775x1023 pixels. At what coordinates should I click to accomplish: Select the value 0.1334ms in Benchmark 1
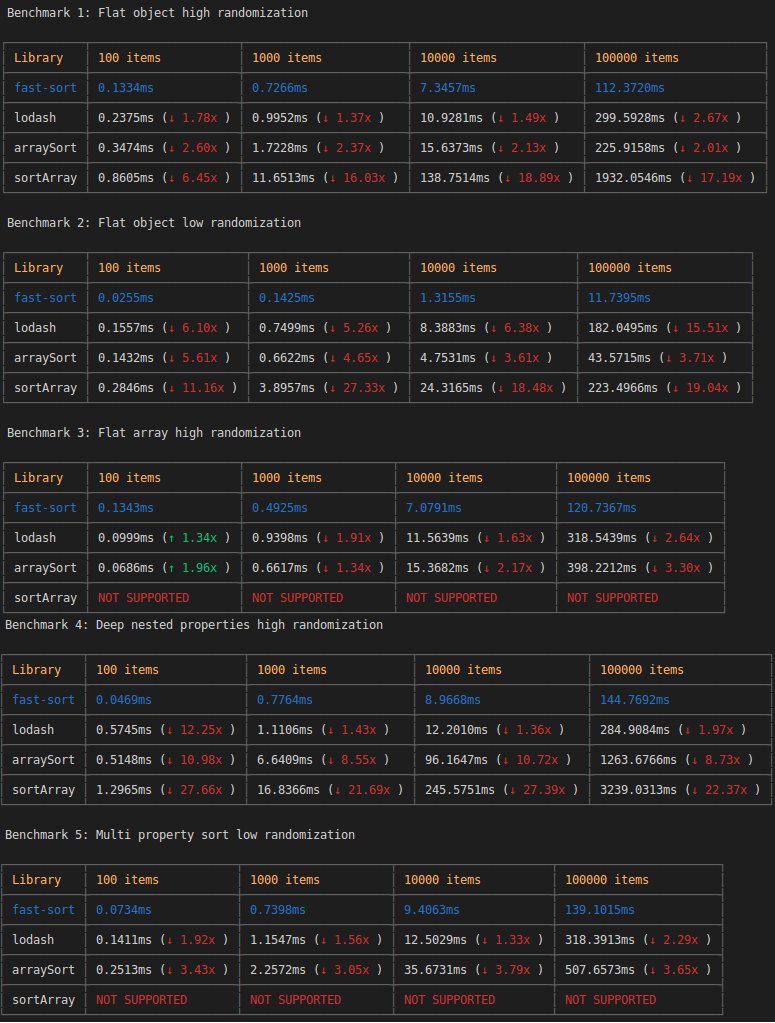(126, 87)
